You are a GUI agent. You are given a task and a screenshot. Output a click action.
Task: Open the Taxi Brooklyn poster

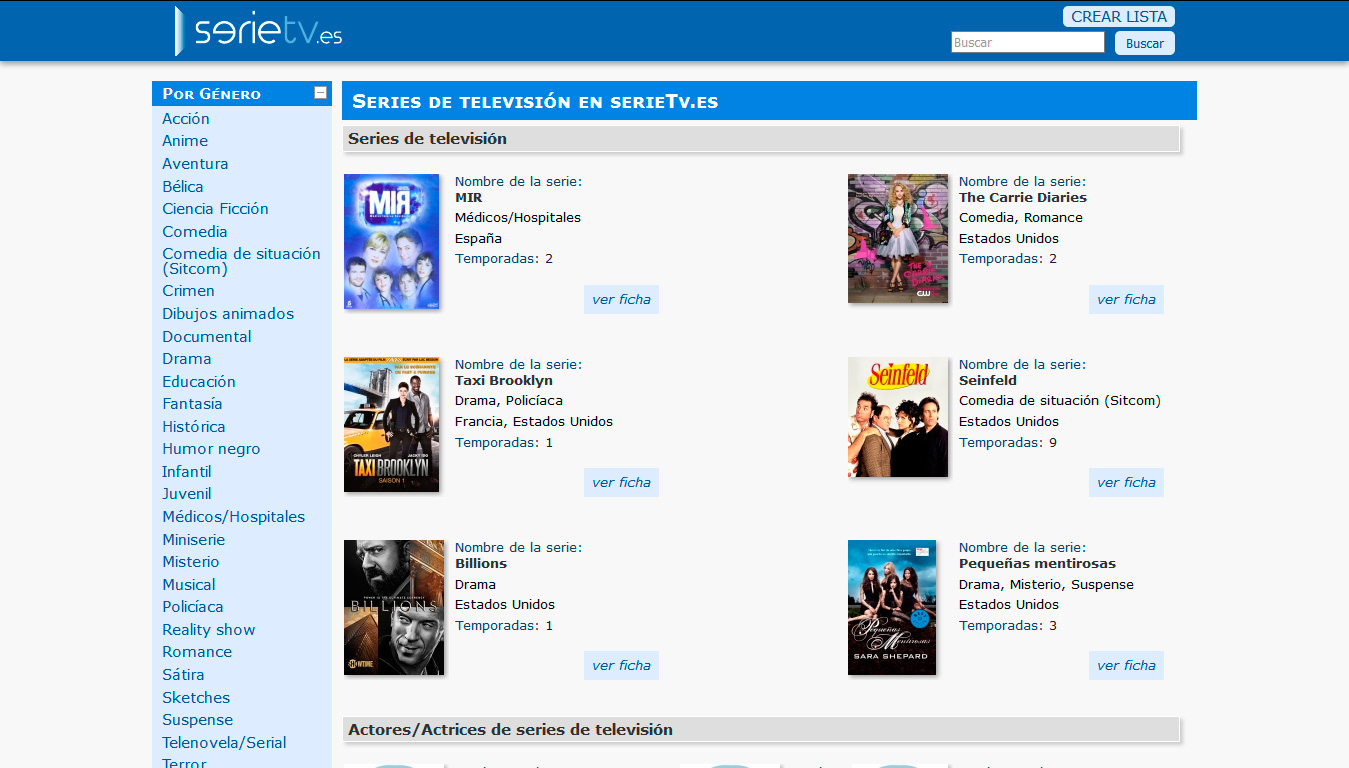click(x=391, y=424)
